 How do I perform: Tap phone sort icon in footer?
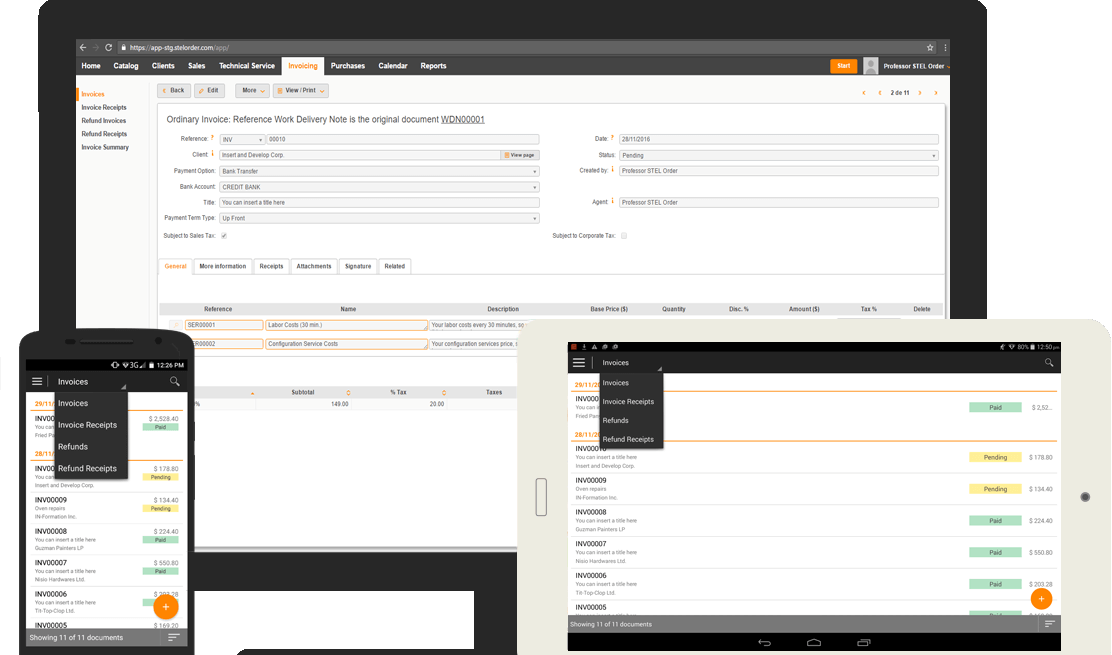[173, 637]
